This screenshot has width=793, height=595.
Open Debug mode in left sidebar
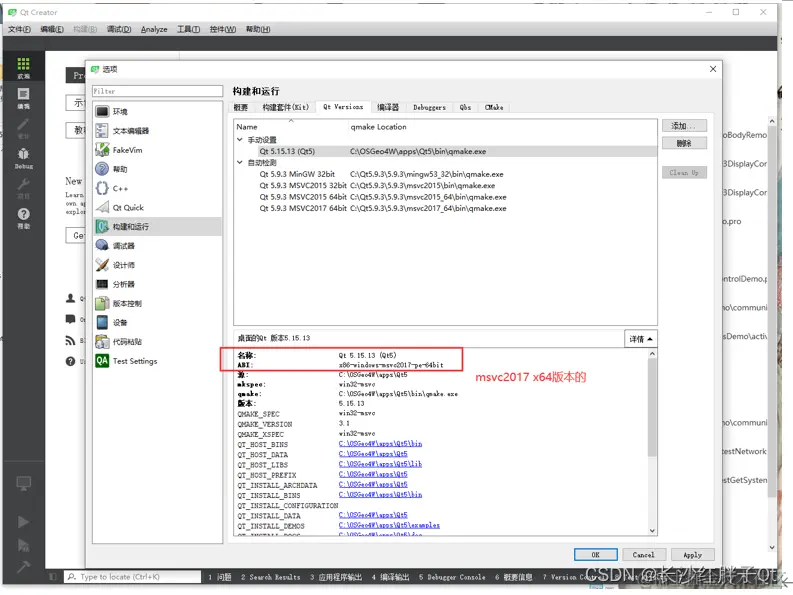(23, 158)
